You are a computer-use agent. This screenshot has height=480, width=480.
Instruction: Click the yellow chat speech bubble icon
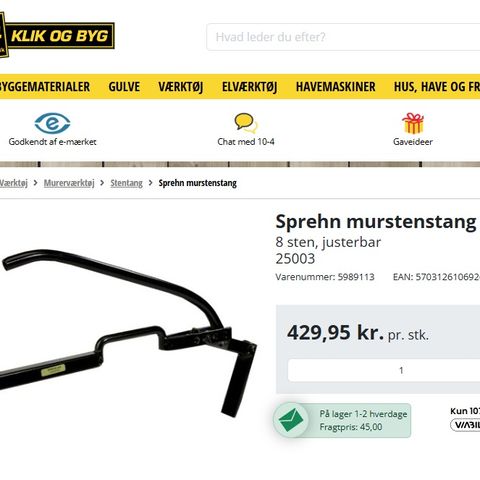(x=246, y=123)
